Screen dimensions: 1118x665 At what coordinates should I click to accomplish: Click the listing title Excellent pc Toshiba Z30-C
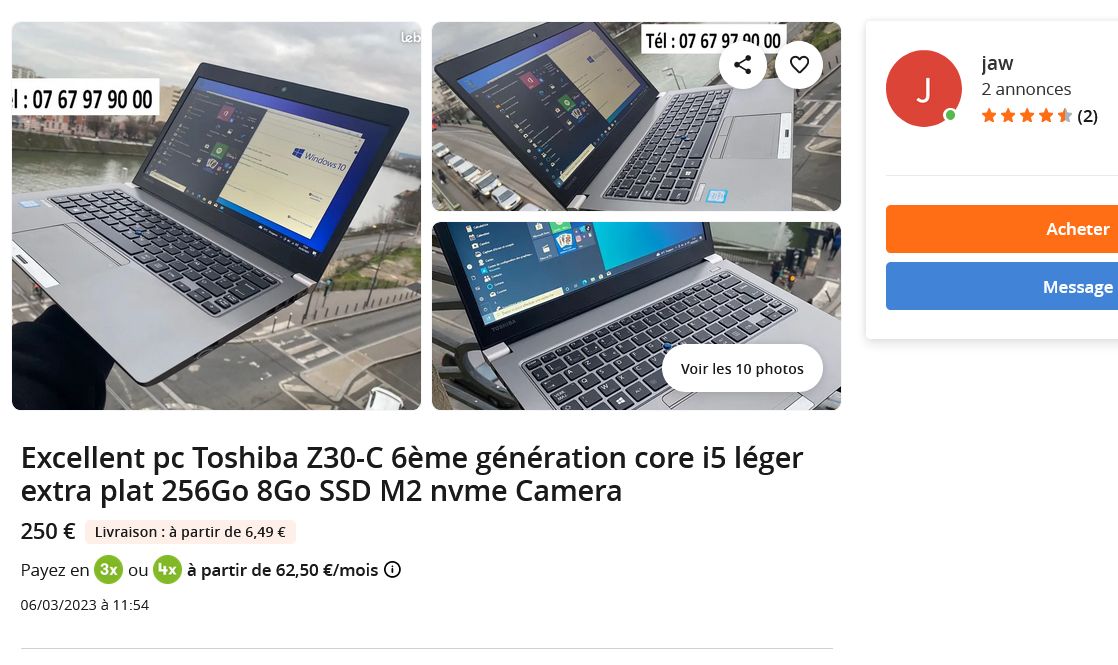(412, 474)
